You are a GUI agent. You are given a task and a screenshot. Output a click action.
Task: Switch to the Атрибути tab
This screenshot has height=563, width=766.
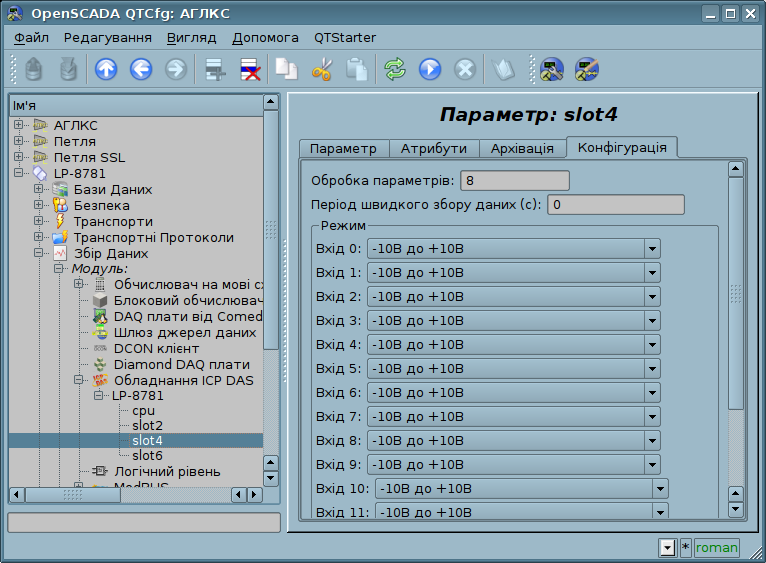tap(433, 148)
